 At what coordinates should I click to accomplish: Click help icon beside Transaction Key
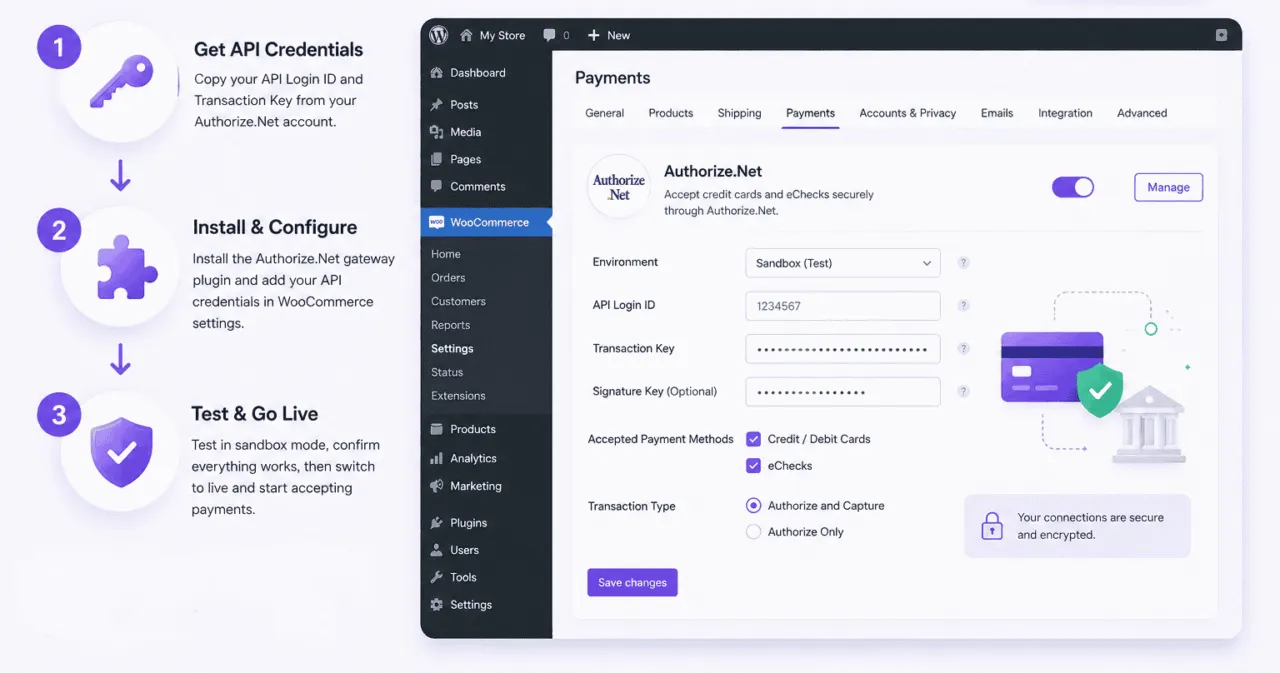964,349
